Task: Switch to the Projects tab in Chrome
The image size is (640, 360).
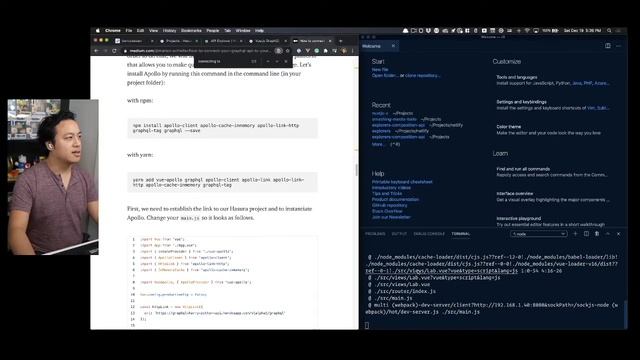Action: click(178, 41)
